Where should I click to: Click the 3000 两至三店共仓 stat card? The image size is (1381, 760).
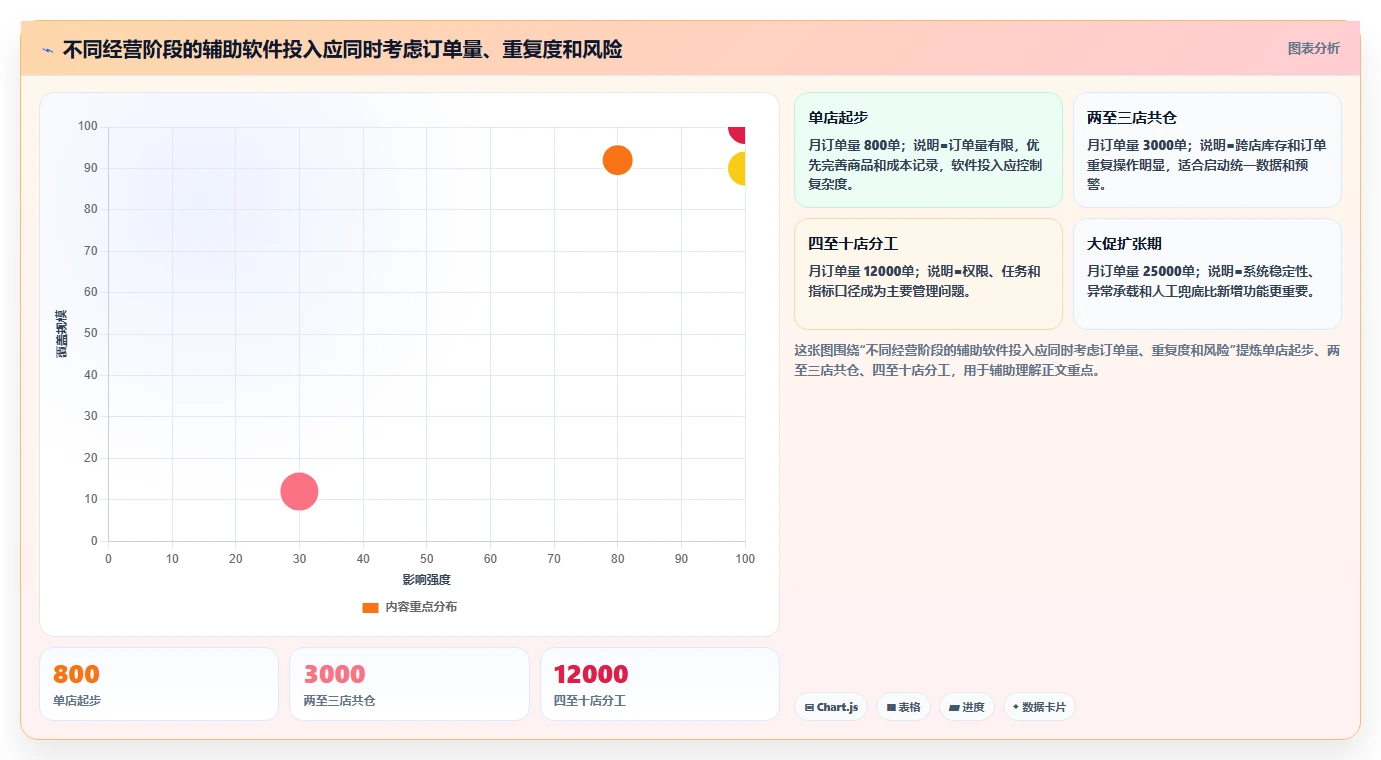click(409, 684)
